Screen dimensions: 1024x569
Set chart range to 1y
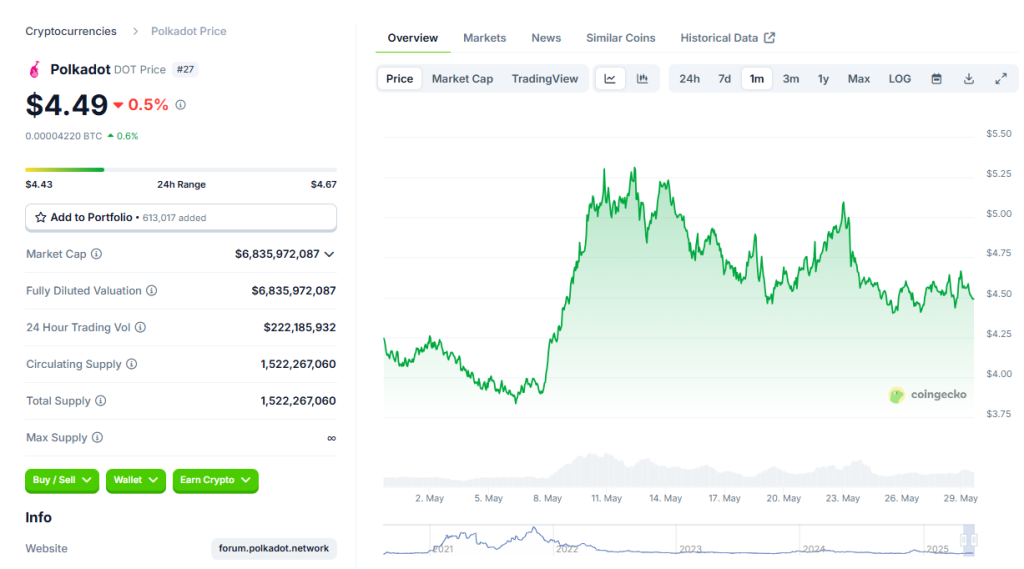[x=824, y=78]
